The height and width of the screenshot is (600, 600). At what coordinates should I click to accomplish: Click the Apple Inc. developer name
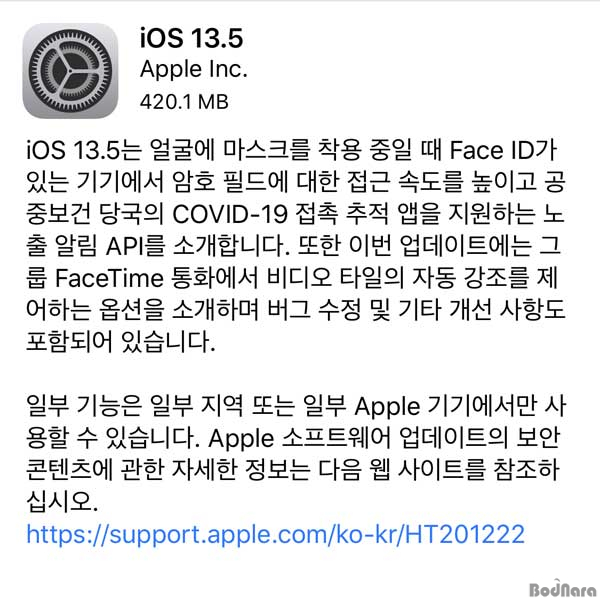pos(194,70)
